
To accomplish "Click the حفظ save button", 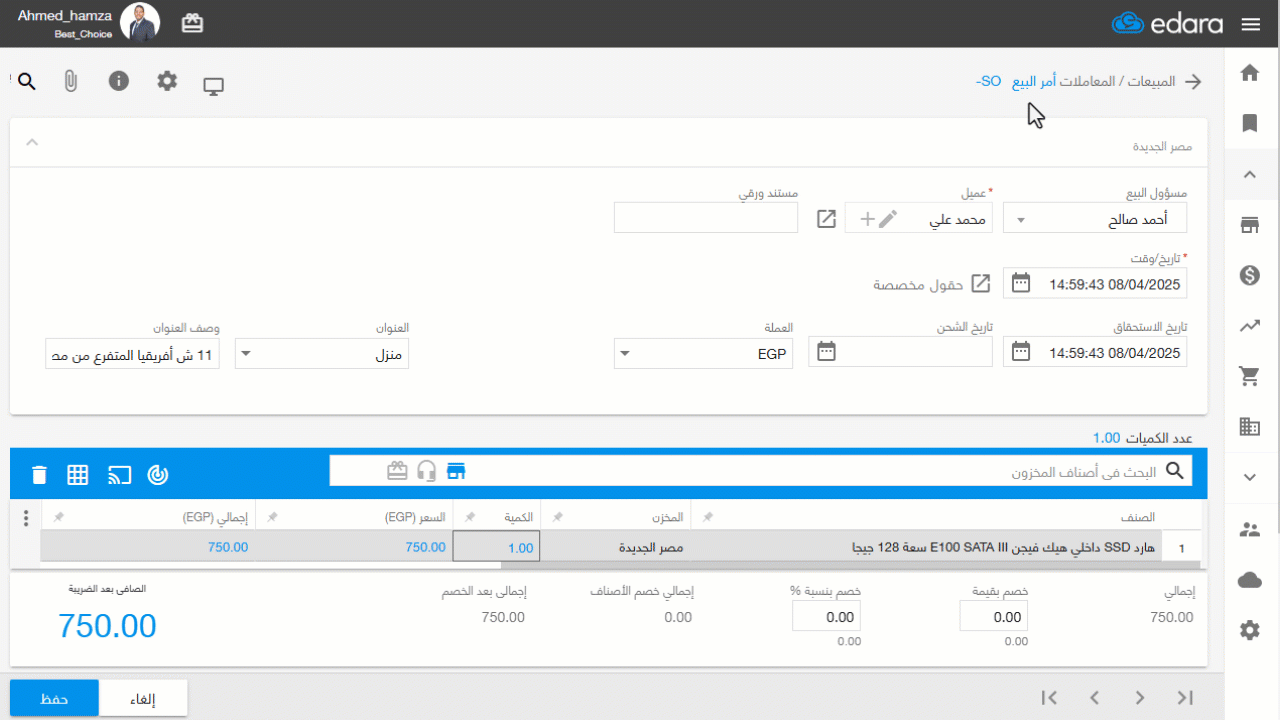I will coord(54,698).
